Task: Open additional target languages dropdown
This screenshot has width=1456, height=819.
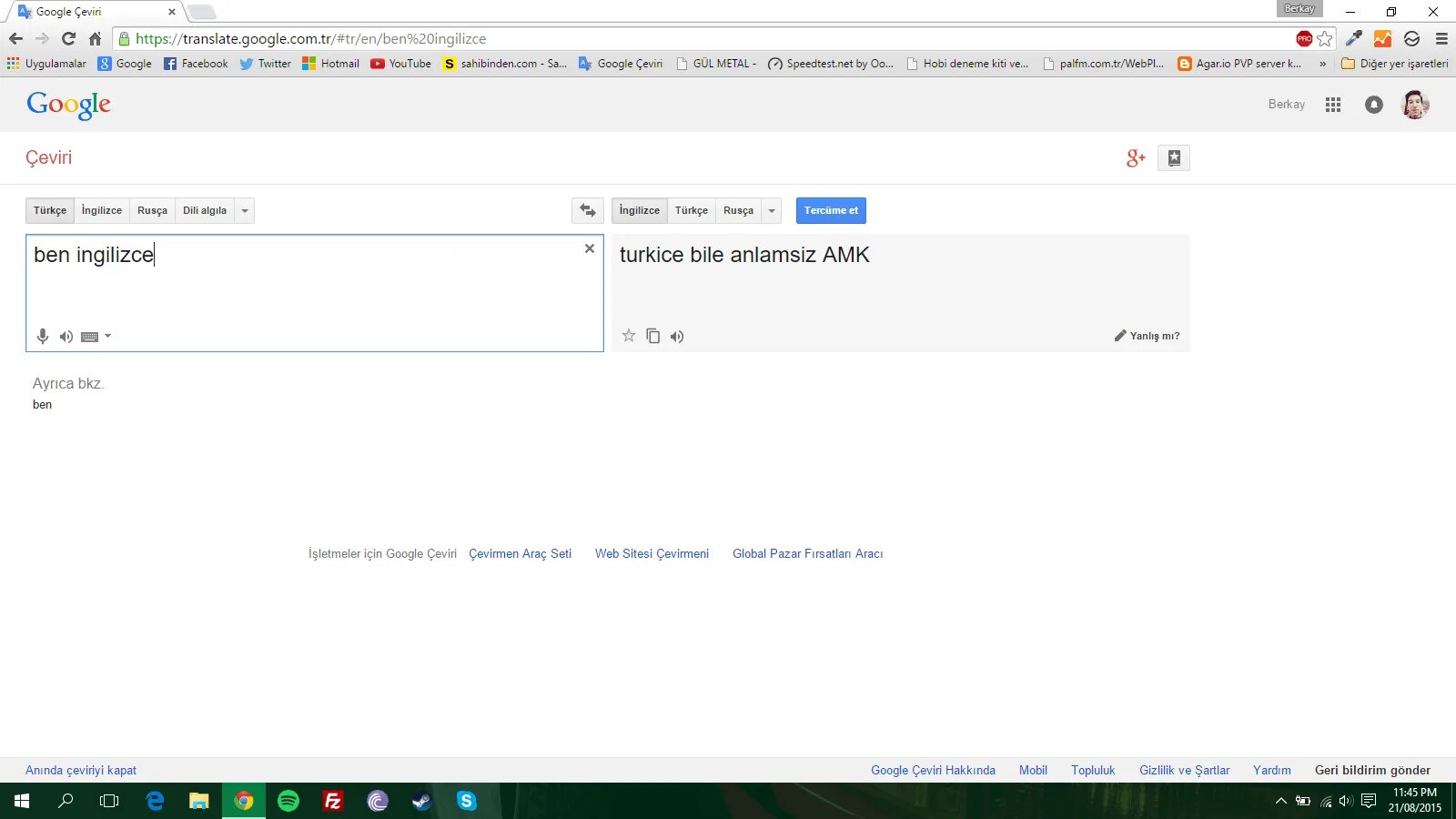Action: tap(771, 210)
